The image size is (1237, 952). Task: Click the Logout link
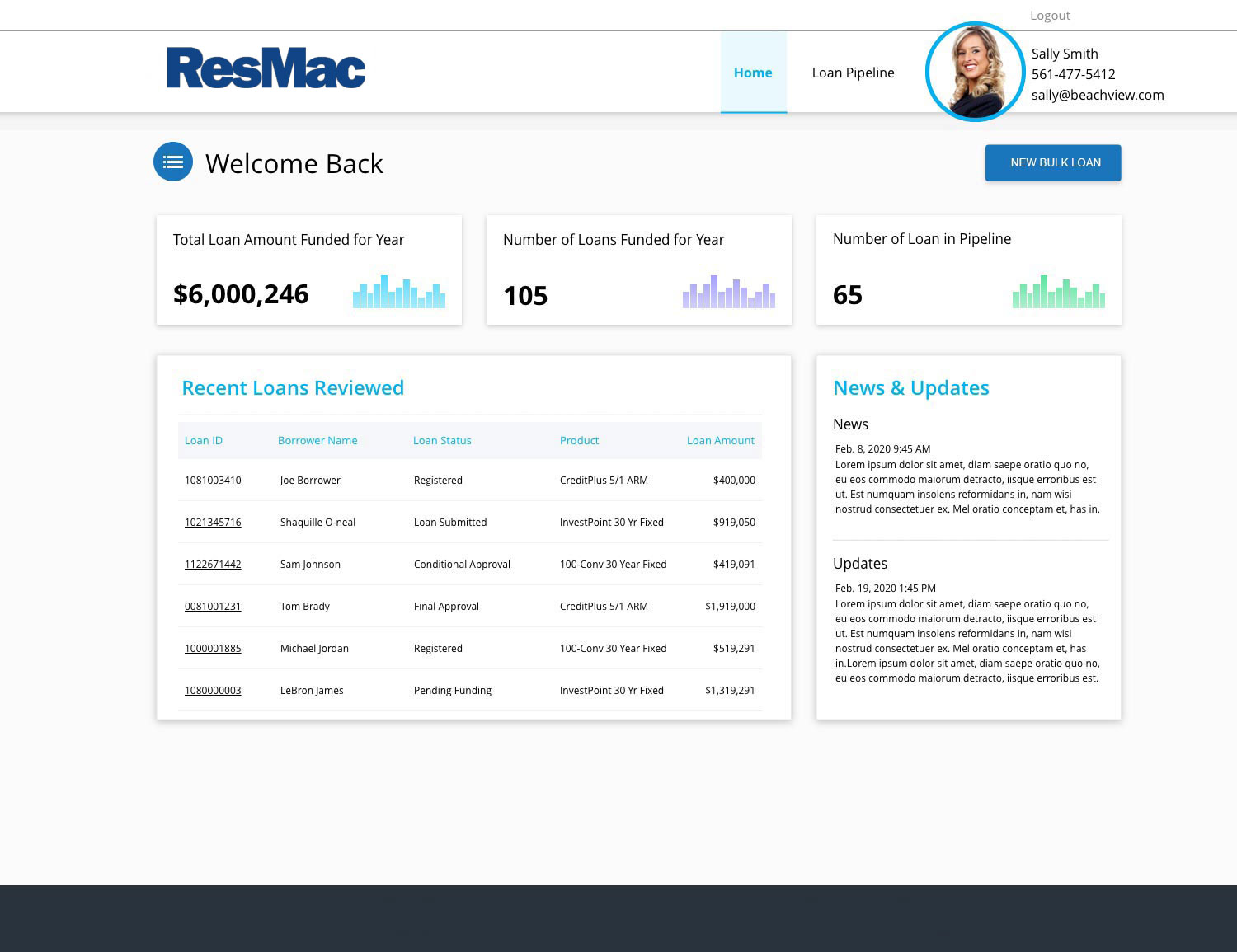pyautogui.click(x=1050, y=16)
